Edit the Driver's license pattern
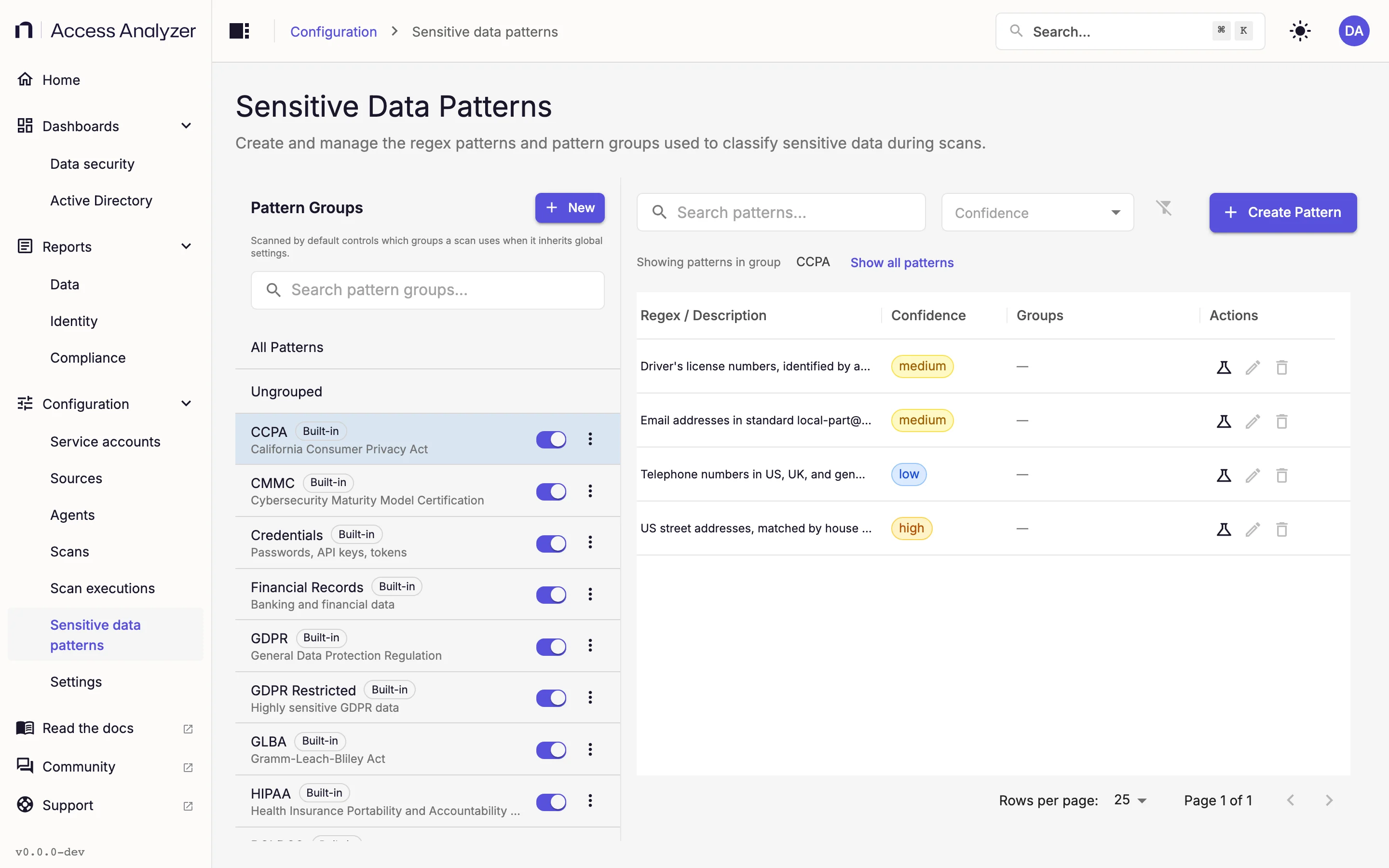Viewport: 1389px width, 868px height. 1253,367
